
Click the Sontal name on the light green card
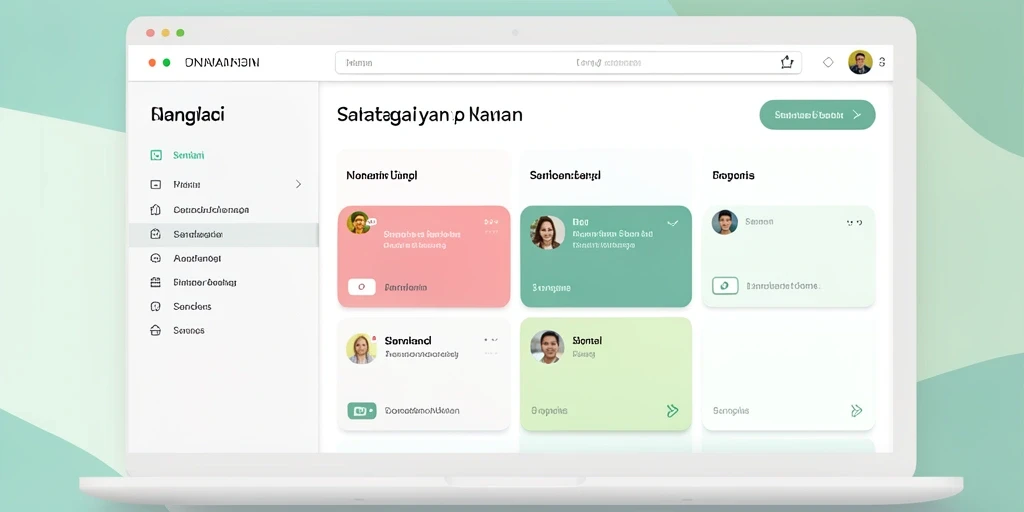coord(586,340)
